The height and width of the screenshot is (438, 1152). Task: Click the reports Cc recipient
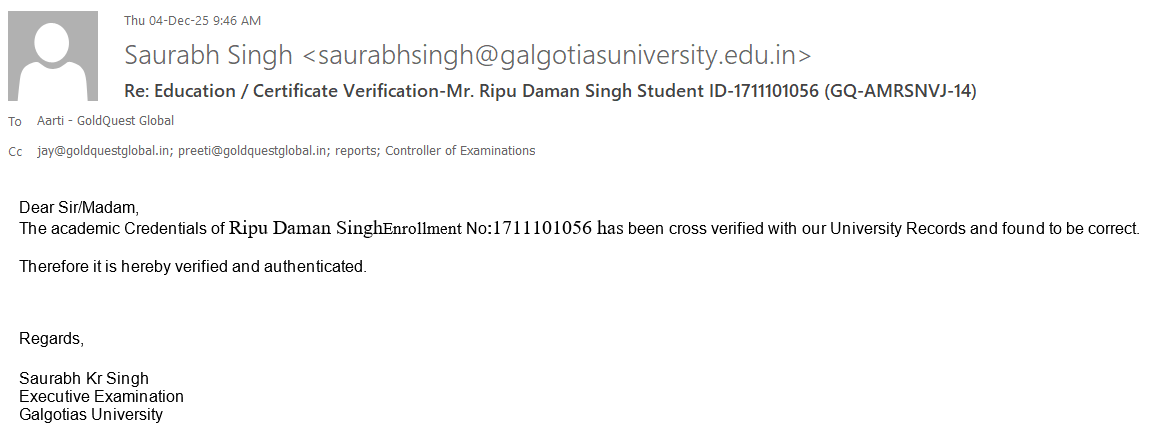(x=356, y=151)
